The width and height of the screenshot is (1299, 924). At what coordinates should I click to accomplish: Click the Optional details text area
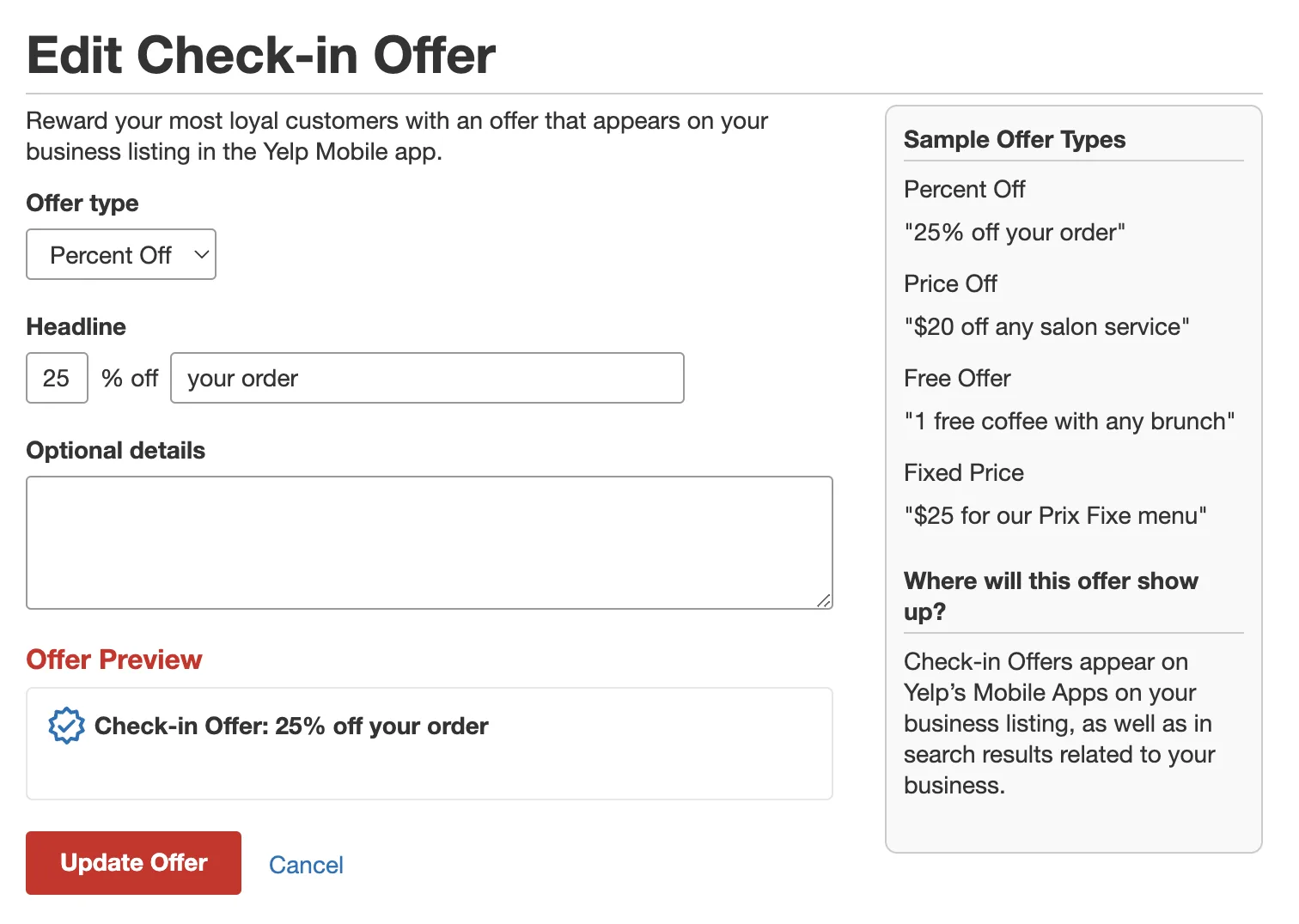tap(430, 543)
